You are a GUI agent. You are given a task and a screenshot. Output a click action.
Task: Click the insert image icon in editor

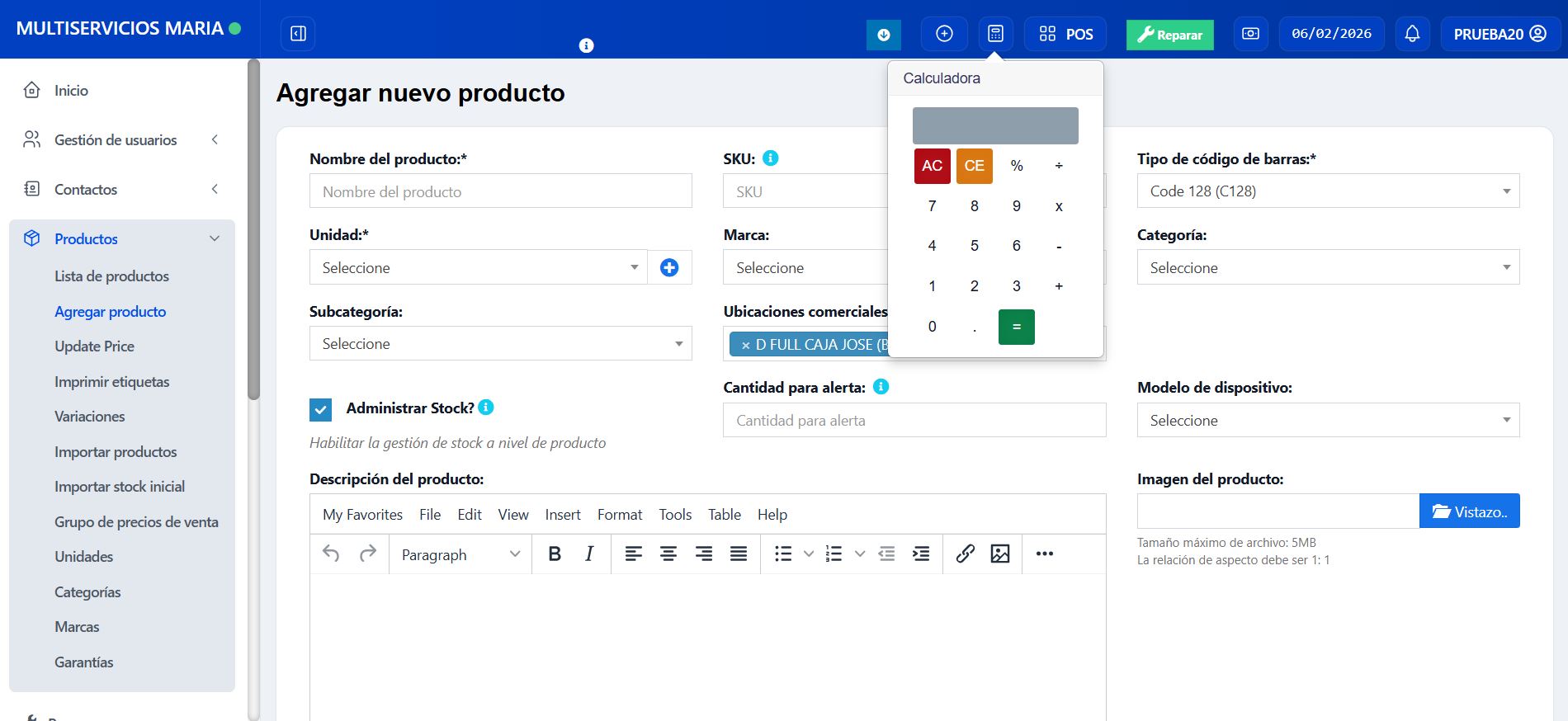[x=1000, y=554]
